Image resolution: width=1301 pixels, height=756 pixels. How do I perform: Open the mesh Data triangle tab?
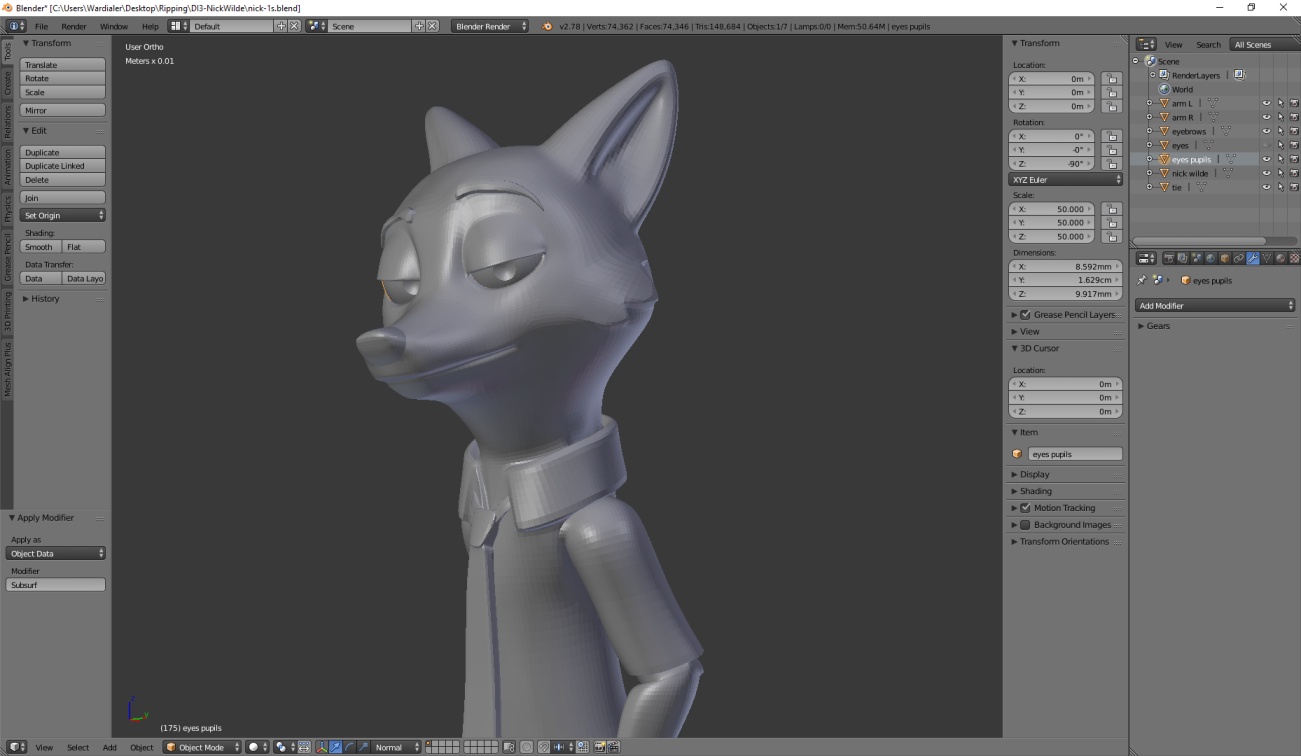pyautogui.click(x=1267, y=258)
